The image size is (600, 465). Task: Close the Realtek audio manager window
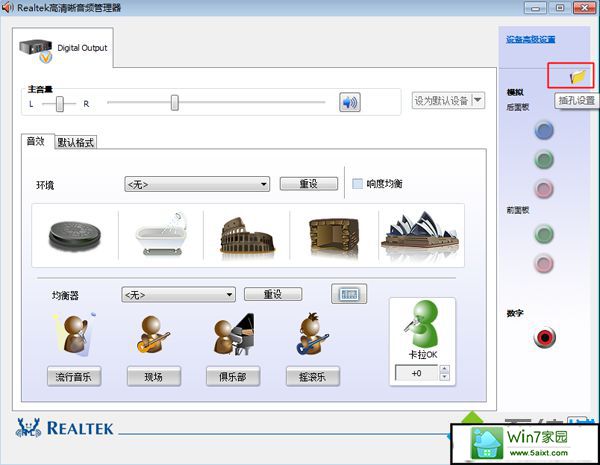[x=584, y=8]
